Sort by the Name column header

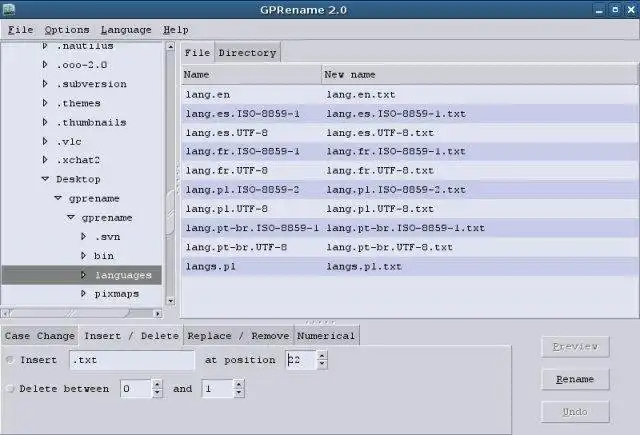tap(251, 75)
